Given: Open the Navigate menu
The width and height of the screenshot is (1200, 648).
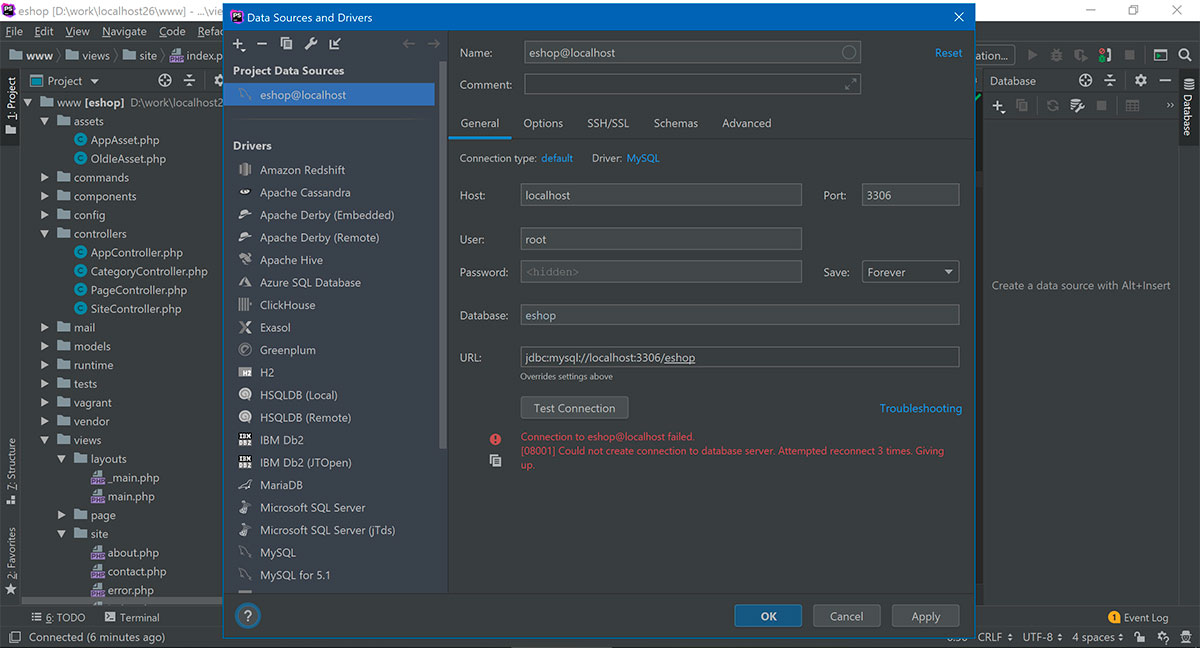Looking at the screenshot, I should pyautogui.click(x=124, y=31).
